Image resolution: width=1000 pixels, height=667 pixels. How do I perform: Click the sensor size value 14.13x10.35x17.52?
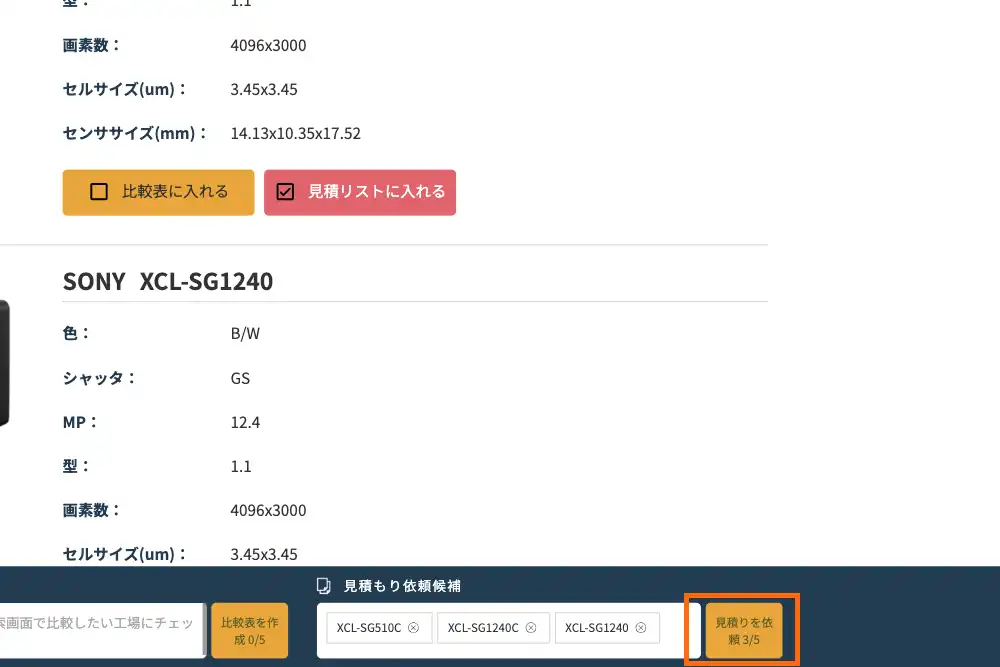coord(295,133)
